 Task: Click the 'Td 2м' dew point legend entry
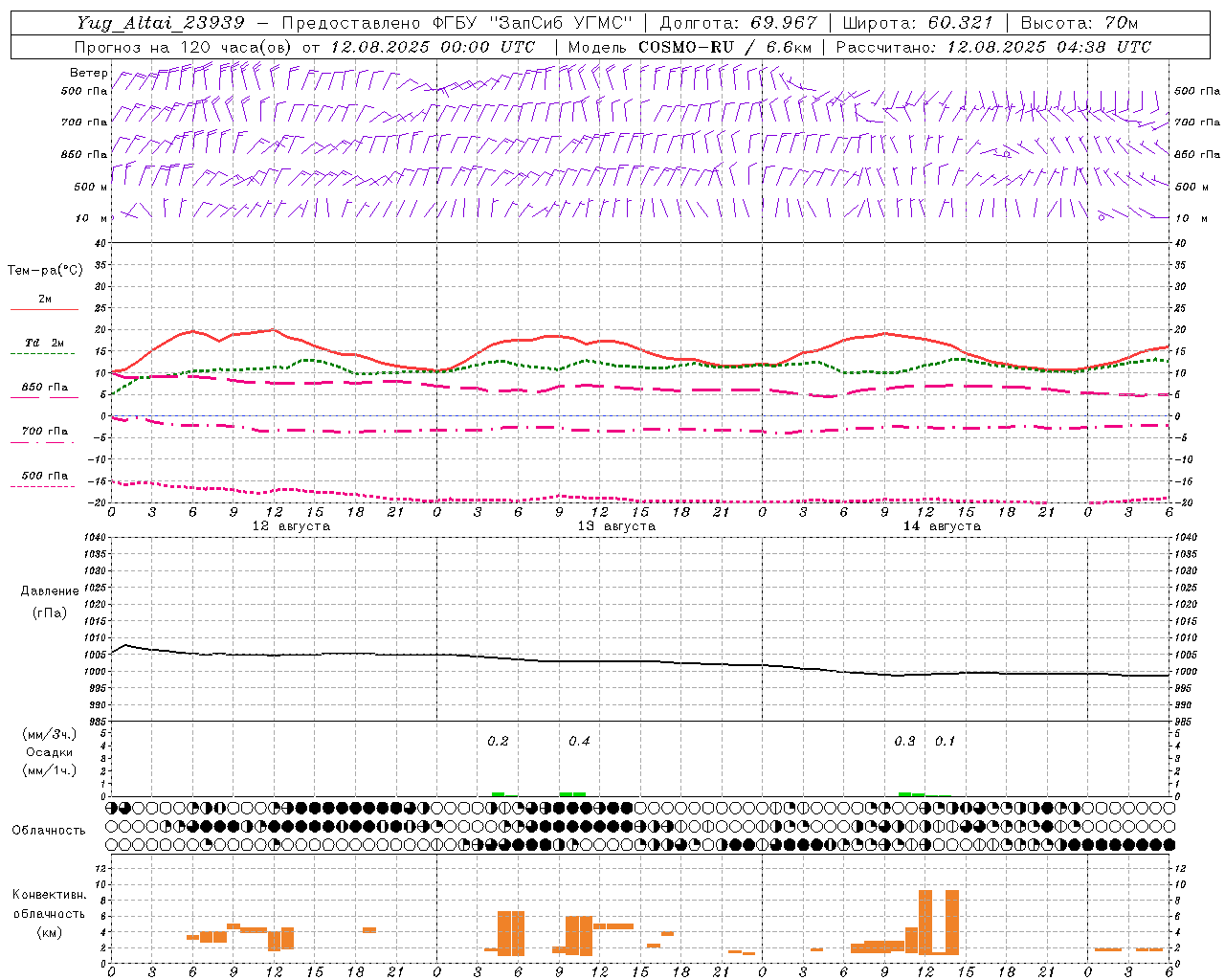[x=45, y=343]
